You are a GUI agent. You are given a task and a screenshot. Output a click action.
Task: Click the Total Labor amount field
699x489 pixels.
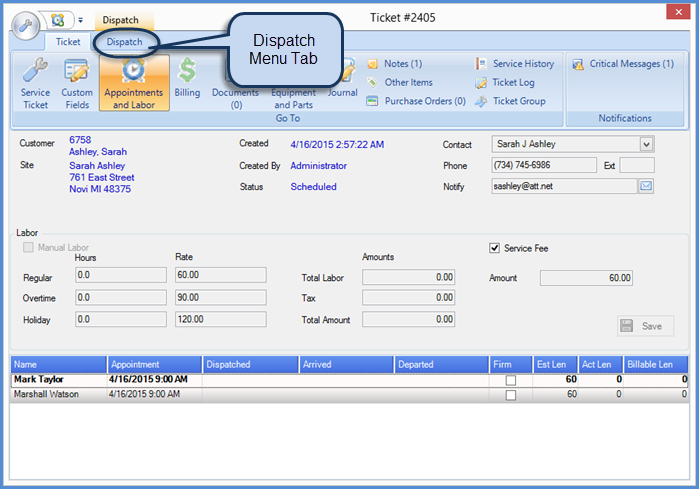[408, 277]
